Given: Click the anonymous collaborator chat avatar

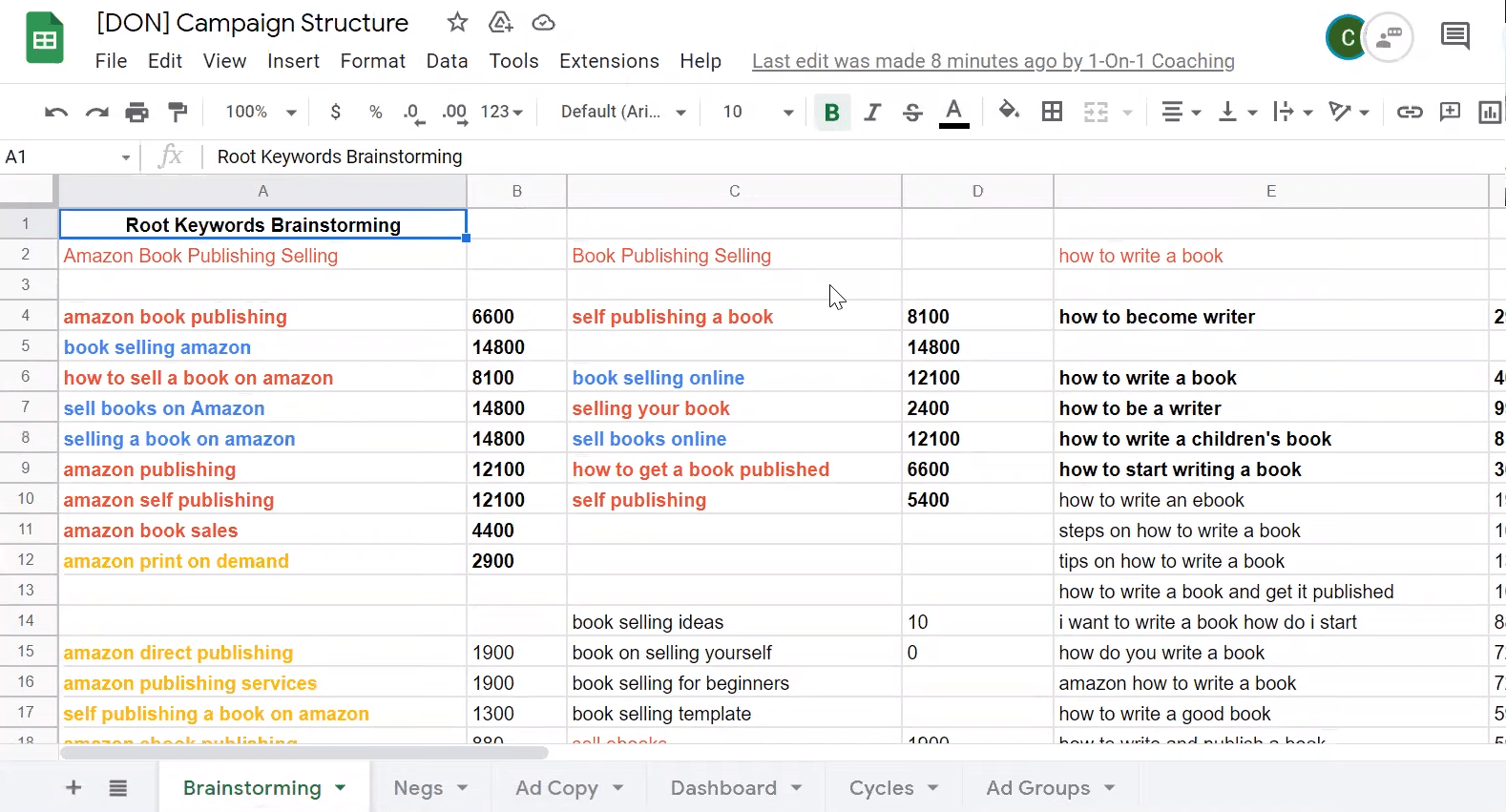Looking at the screenshot, I should tap(1389, 37).
